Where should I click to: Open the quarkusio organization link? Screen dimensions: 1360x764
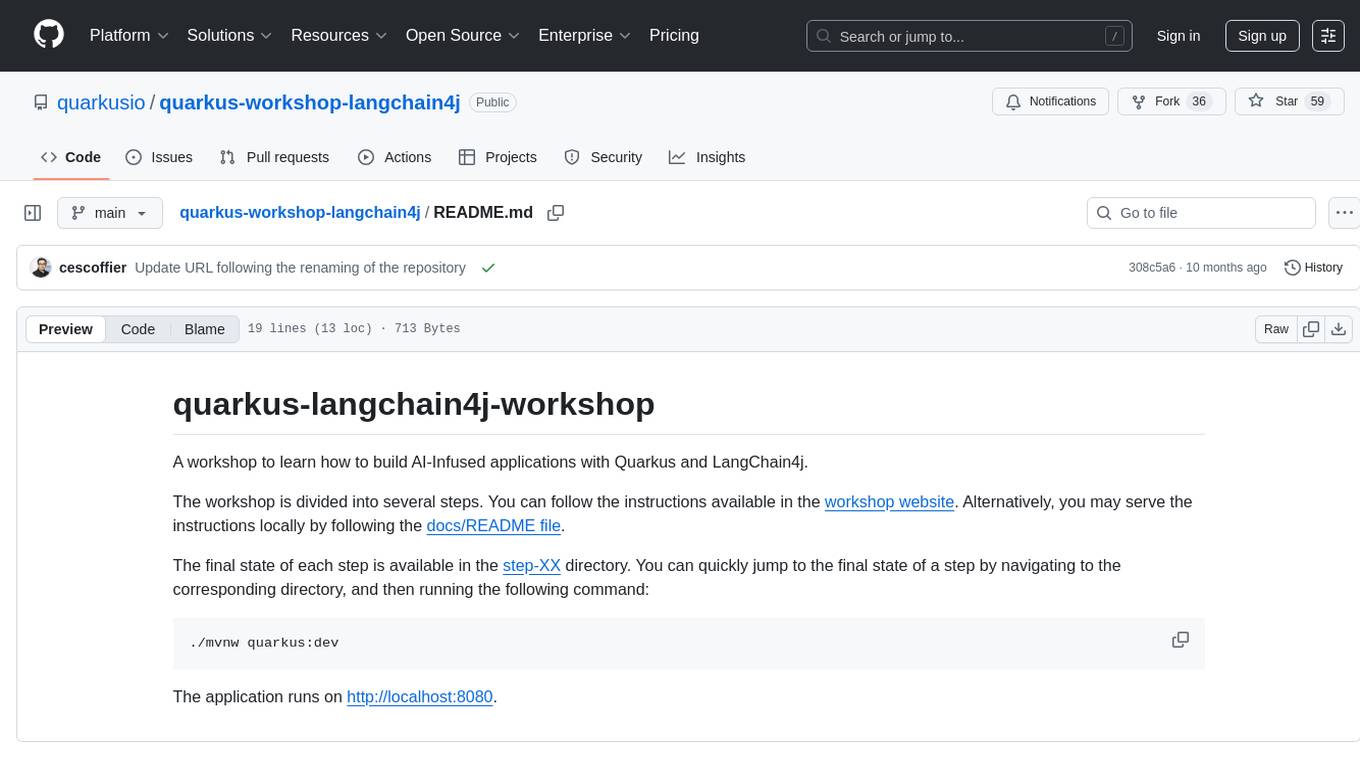(x=102, y=102)
